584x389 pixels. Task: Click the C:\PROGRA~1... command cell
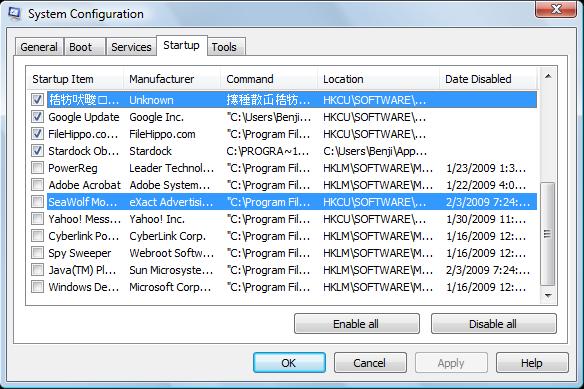click(x=268, y=151)
